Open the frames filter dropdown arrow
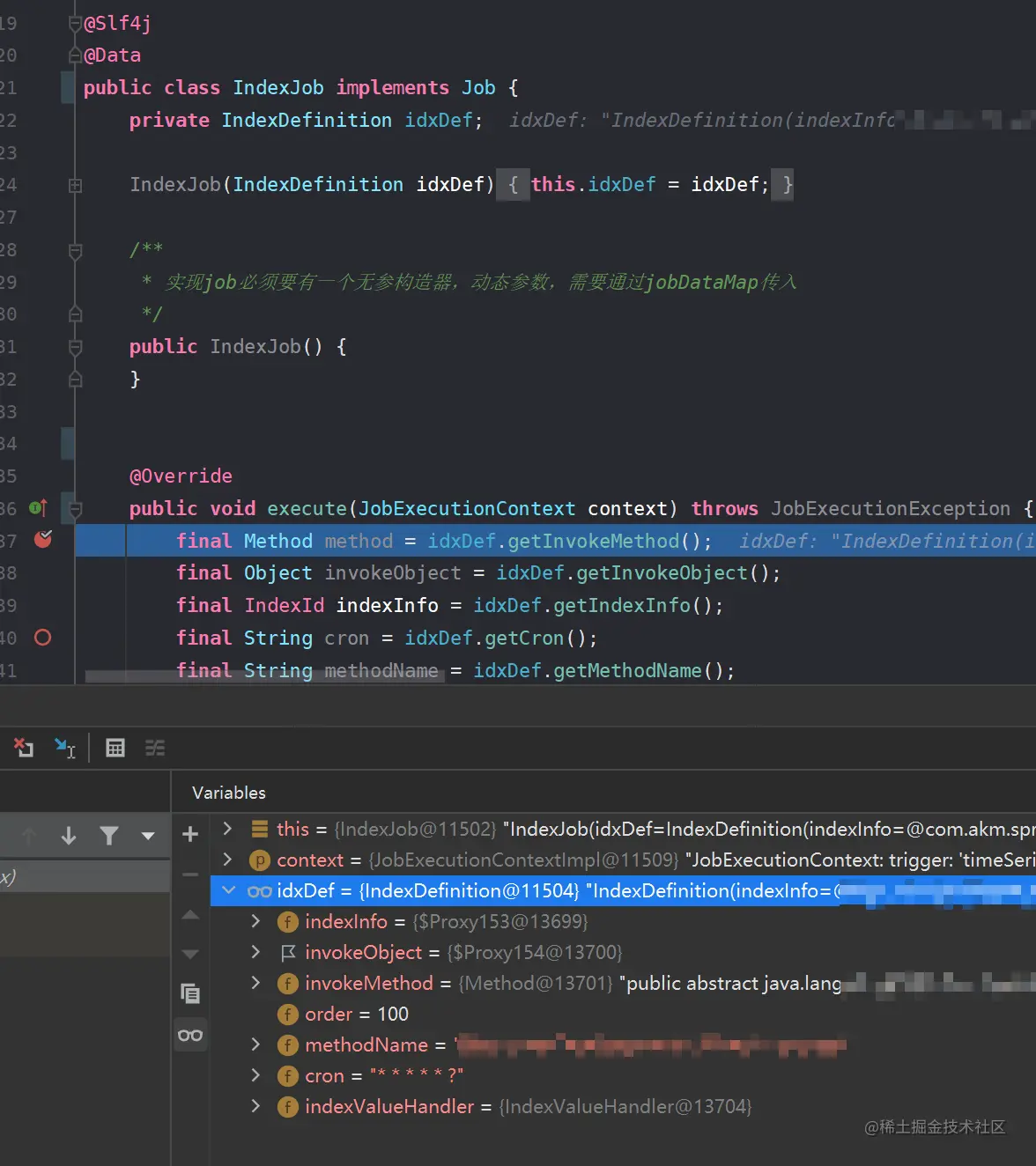Screen dimensions: 1036x1166 148,835
